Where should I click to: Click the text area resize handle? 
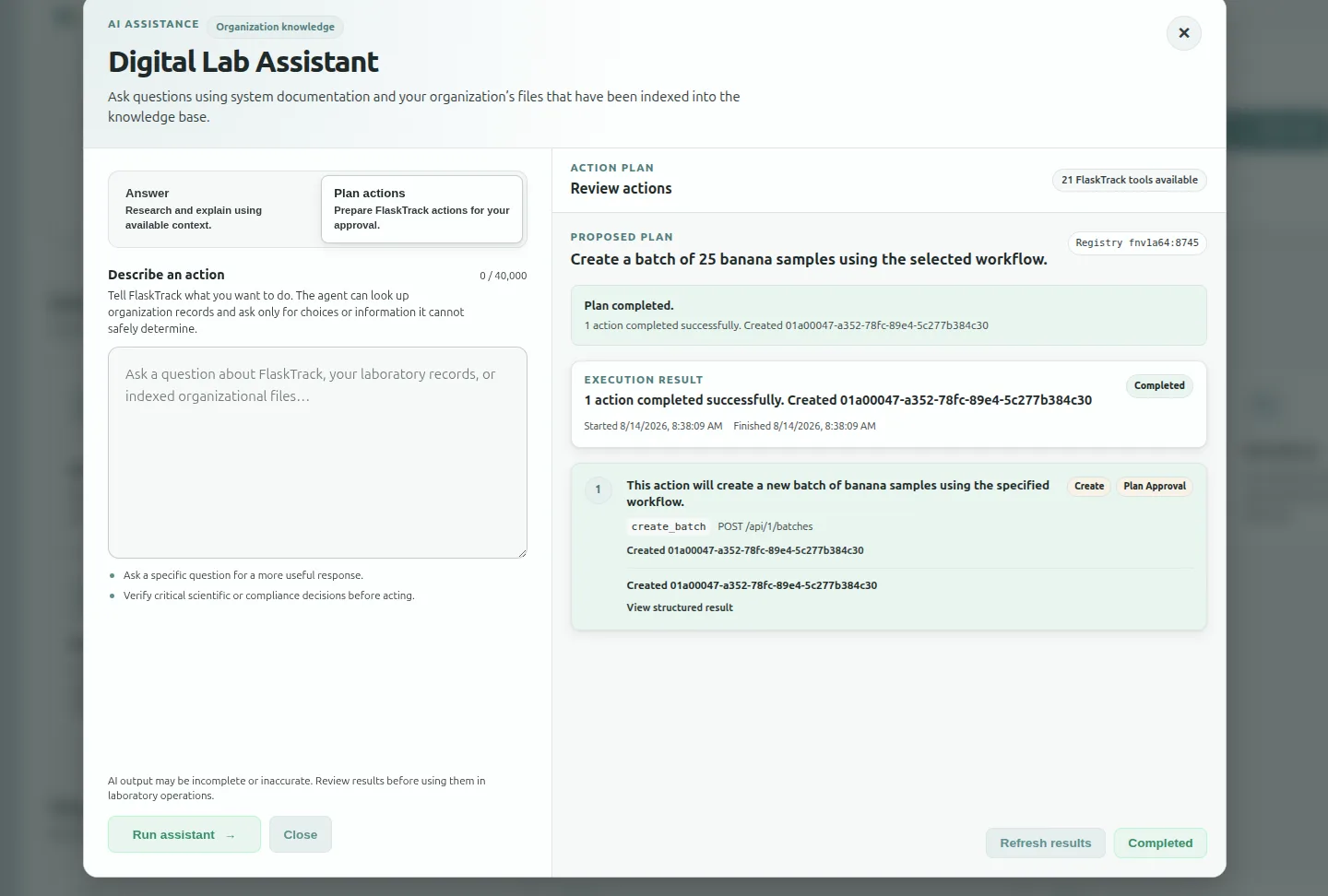tap(521, 552)
